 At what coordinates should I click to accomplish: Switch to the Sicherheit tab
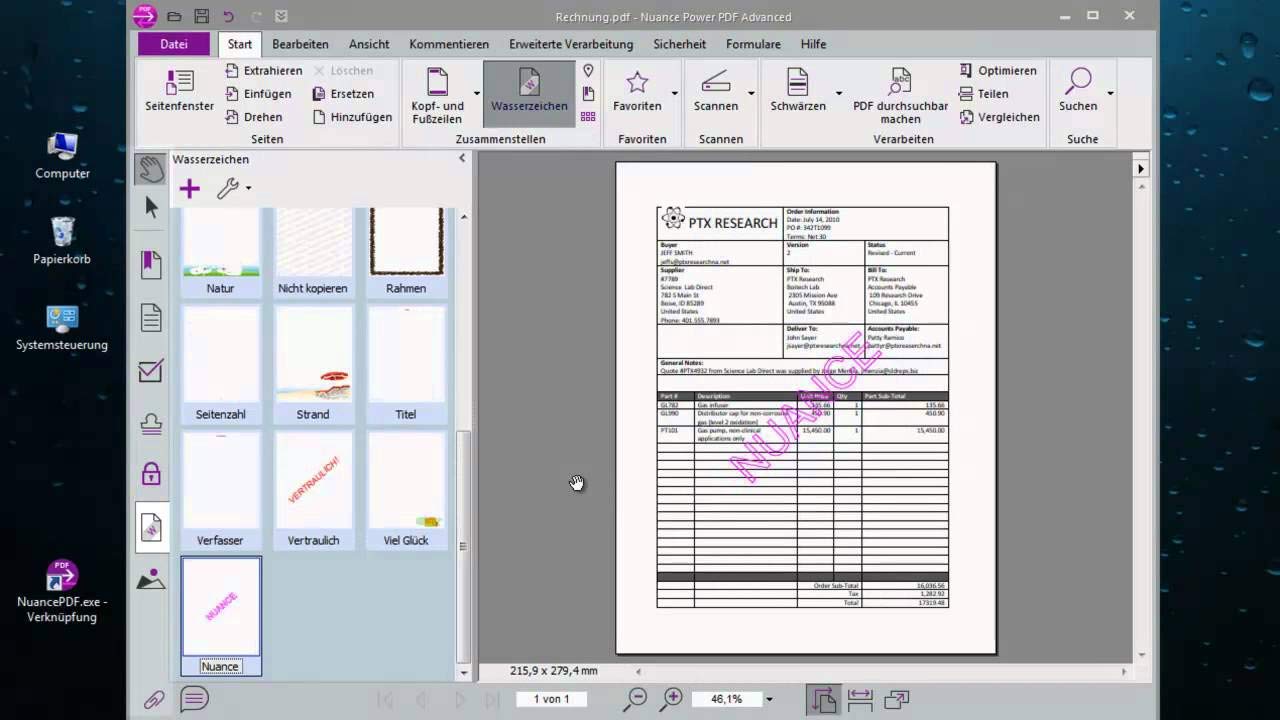[x=680, y=44]
